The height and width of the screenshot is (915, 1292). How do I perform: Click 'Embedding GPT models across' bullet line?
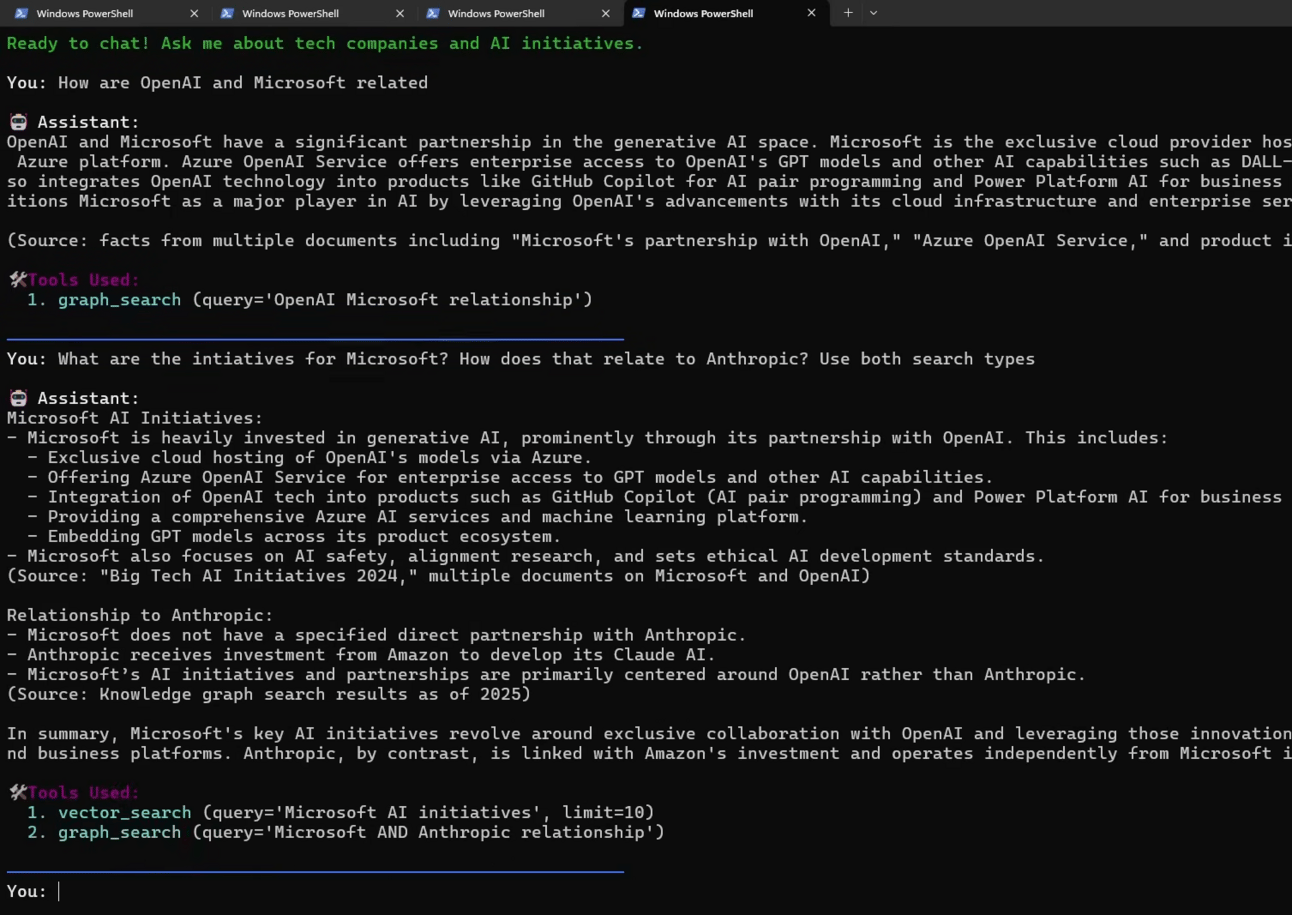294,536
